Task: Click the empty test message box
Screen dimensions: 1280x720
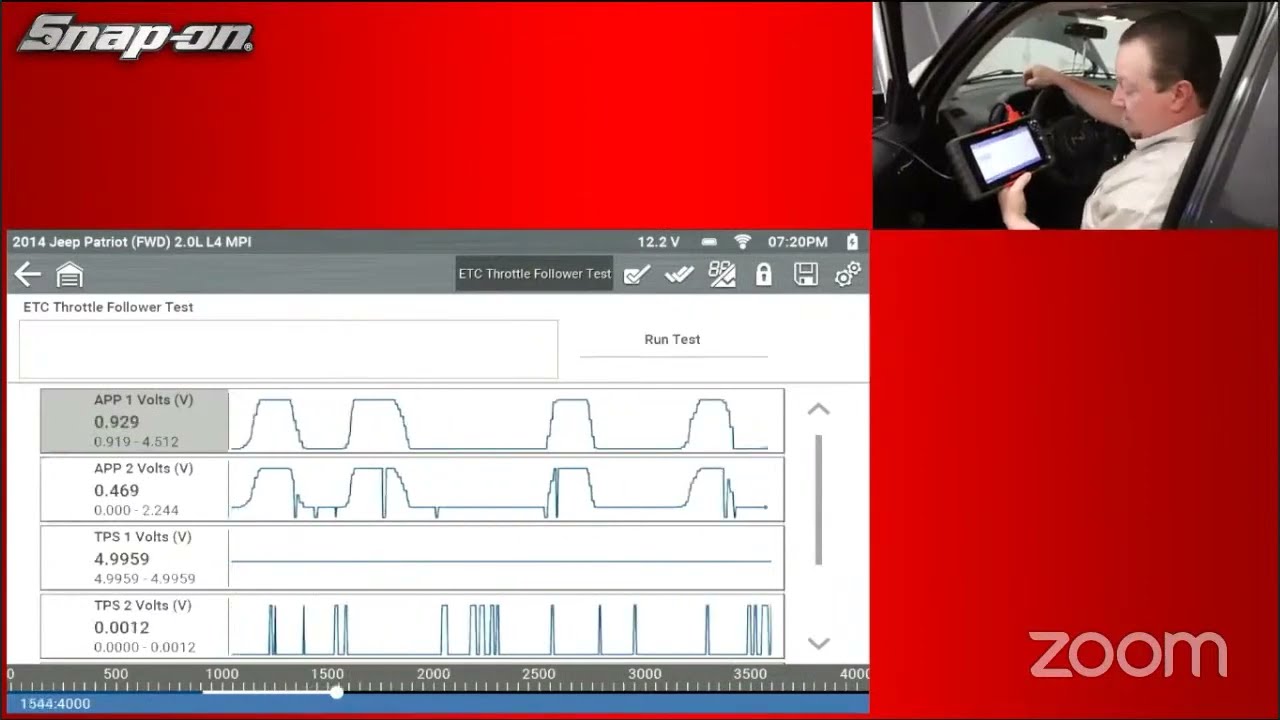Action: click(288, 349)
